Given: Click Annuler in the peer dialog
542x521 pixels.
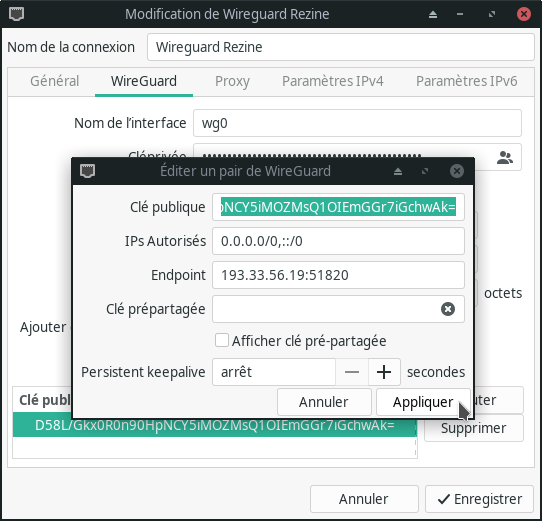Looking at the screenshot, I should pyautogui.click(x=324, y=402).
